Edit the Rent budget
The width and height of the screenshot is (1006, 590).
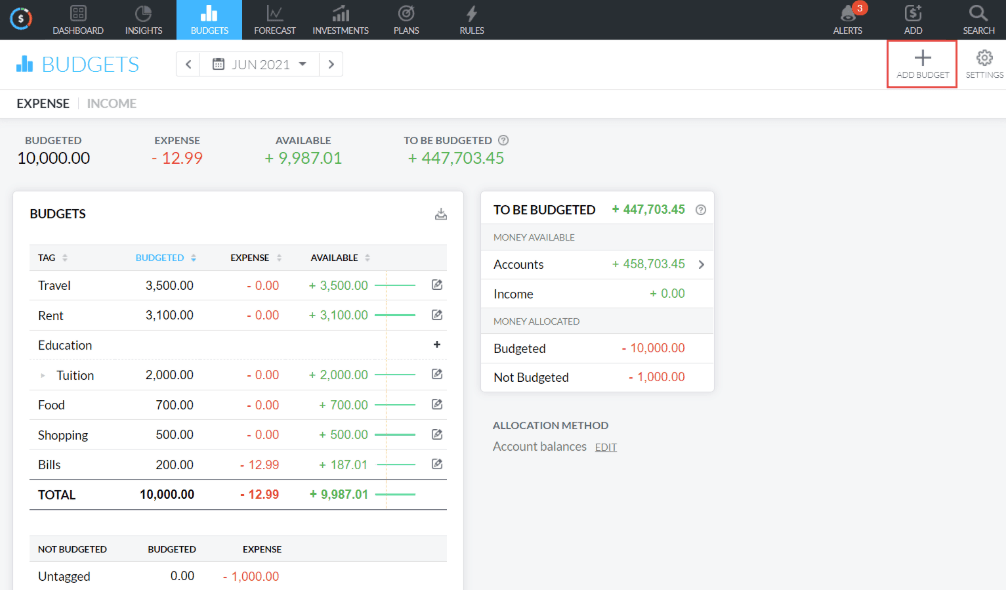pyautogui.click(x=437, y=315)
